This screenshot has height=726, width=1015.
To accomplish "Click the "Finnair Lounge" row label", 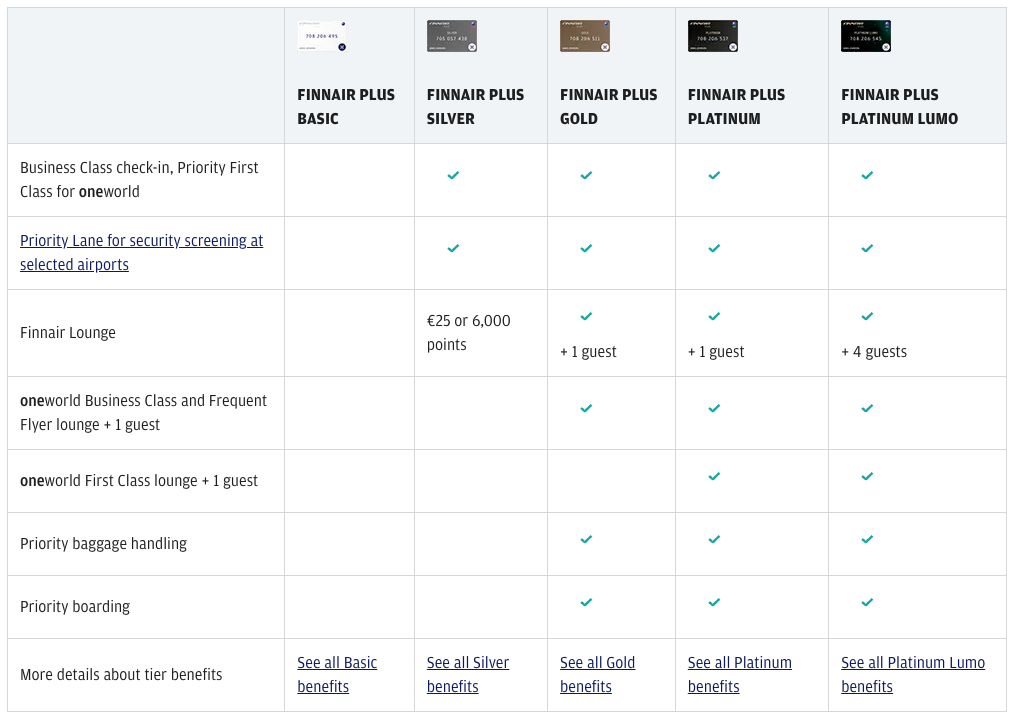I will pyautogui.click(x=68, y=333).
